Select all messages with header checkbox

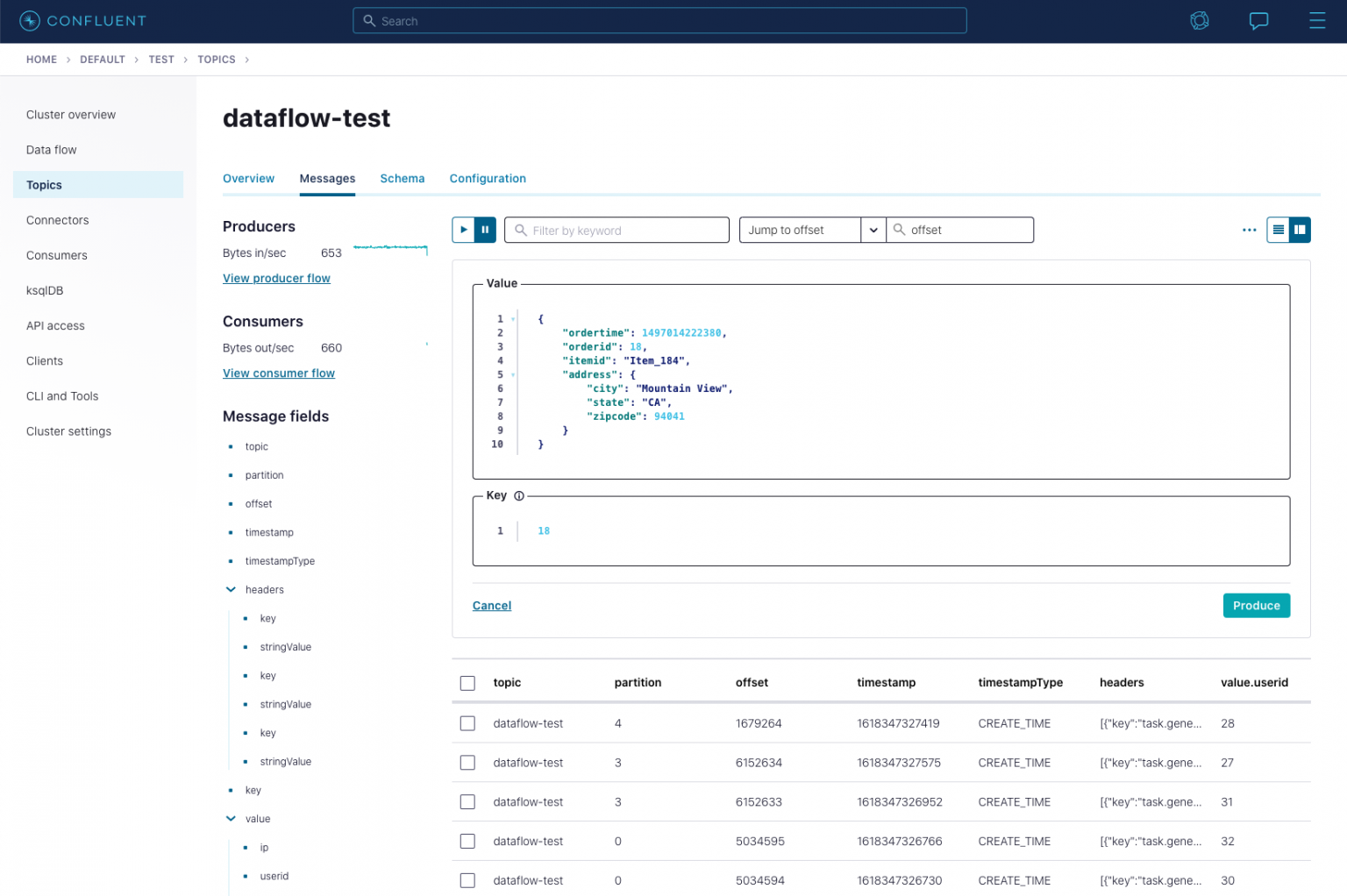[x=467, y=682]
